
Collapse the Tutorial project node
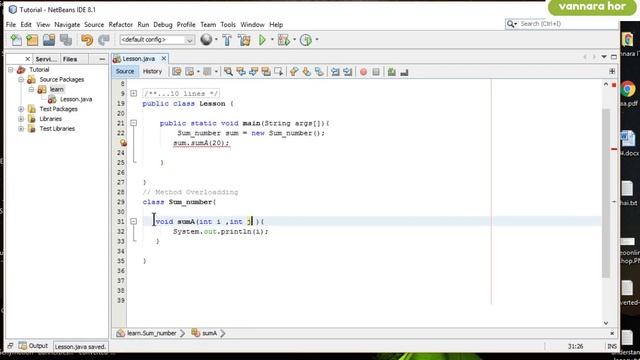click(x=11, y=70)
